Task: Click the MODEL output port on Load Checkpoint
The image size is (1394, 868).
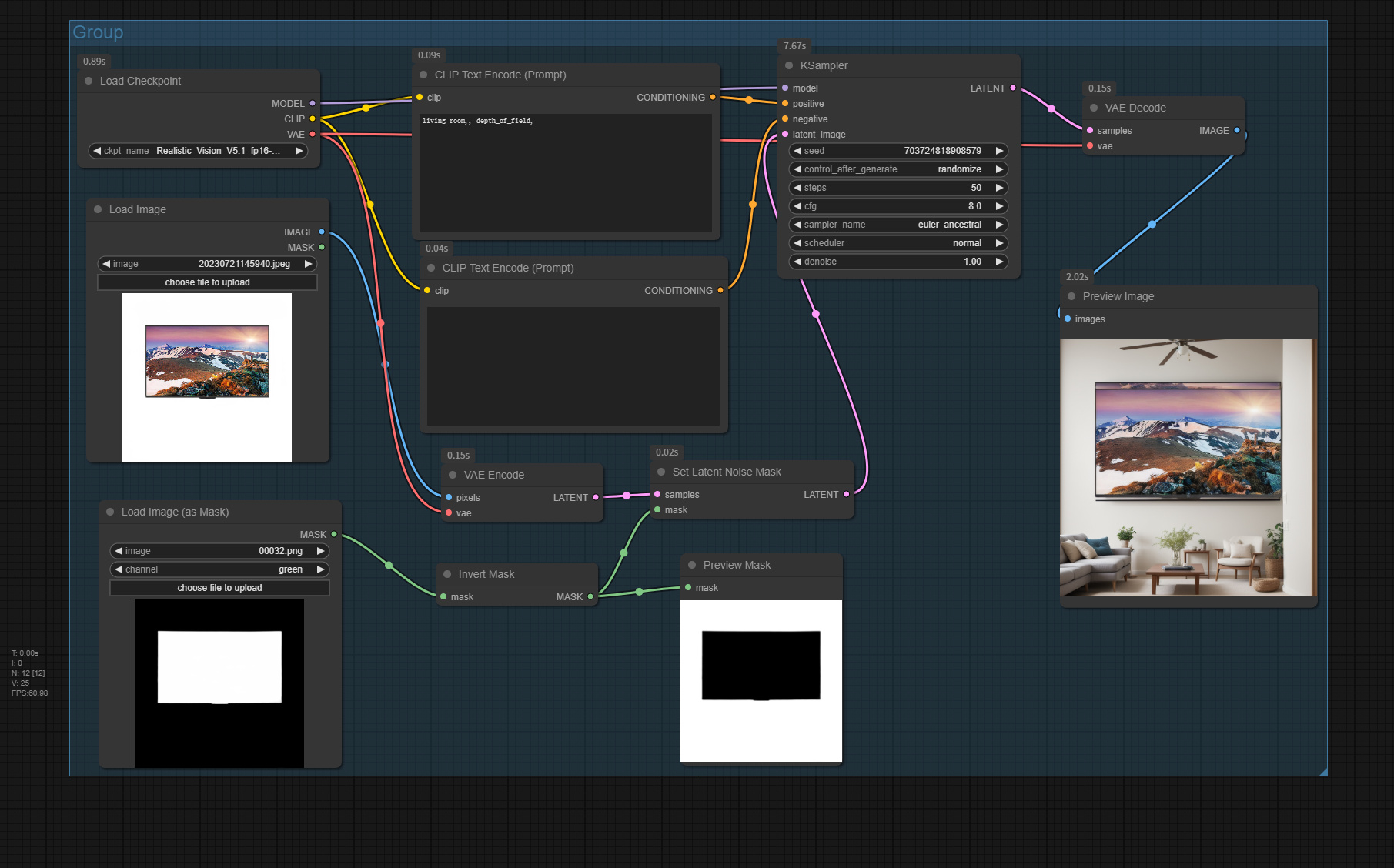Action: click(312, 102)
